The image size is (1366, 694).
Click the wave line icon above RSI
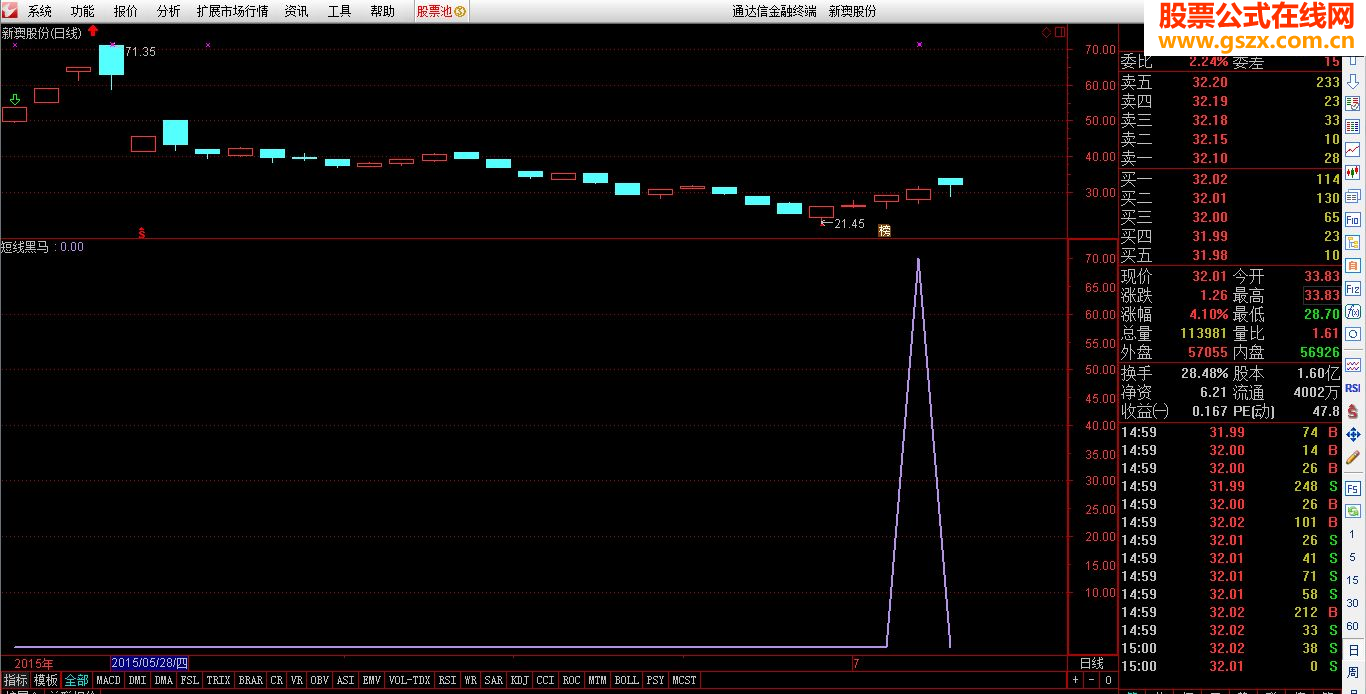(1353, 365)
